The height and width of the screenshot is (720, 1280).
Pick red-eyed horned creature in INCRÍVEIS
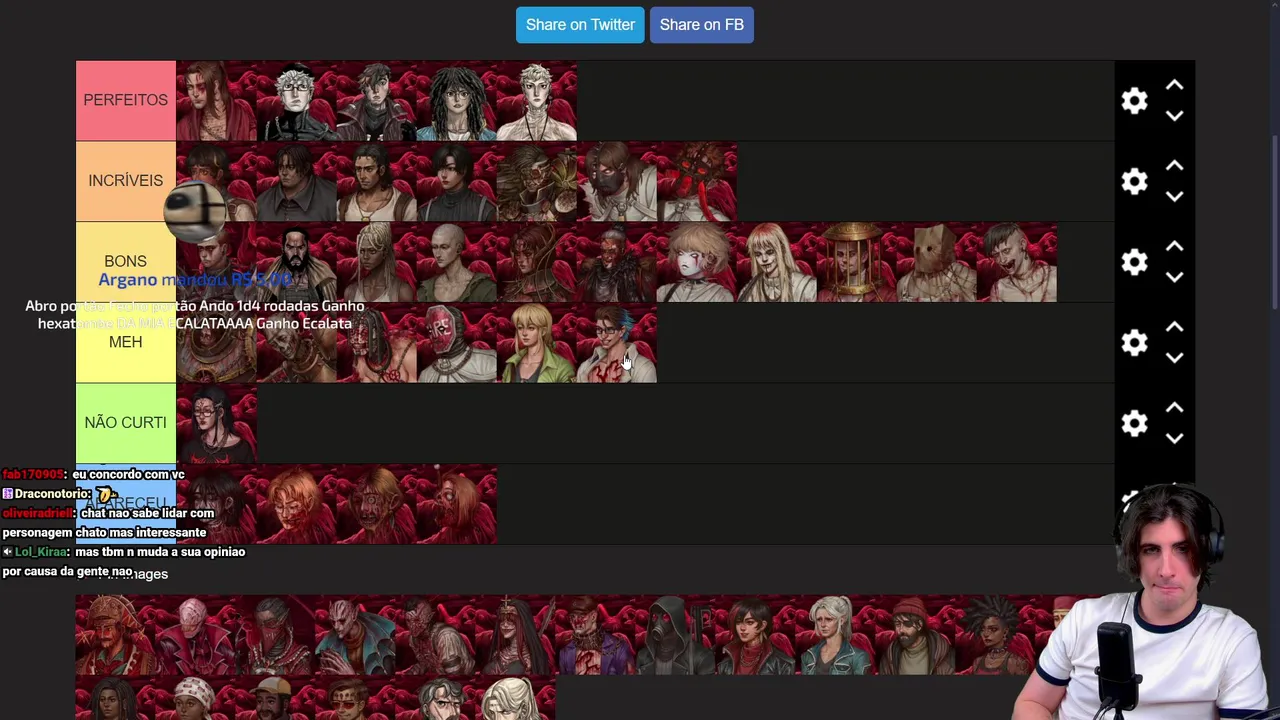[x=697, y=181]
